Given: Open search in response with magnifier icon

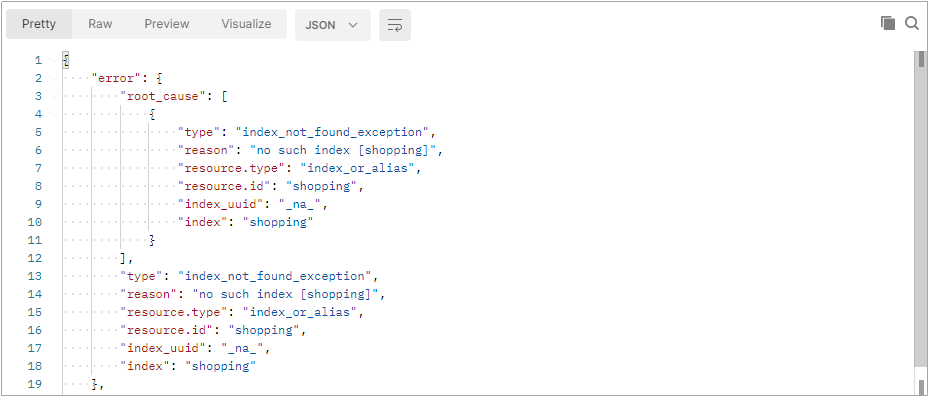Looking at the screenshot, I should 911,24.
